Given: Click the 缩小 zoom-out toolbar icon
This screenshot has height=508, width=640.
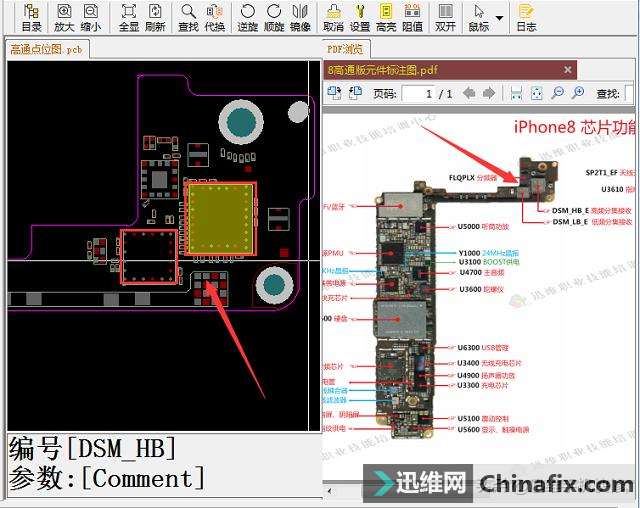Looking at the screenshot, I should coord(91,18).
